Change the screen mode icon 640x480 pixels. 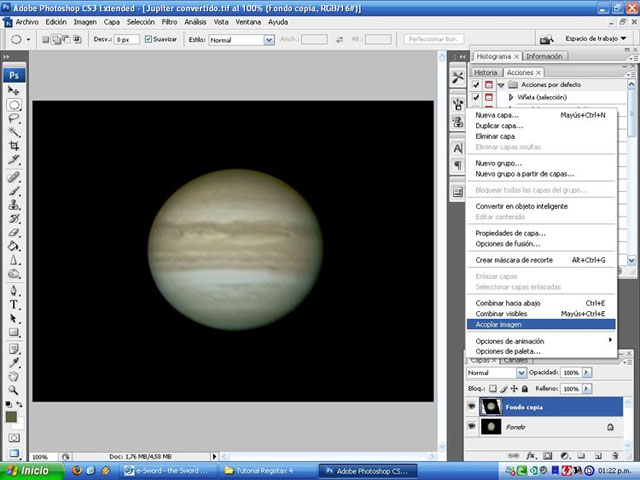click(x=14, y=453)
